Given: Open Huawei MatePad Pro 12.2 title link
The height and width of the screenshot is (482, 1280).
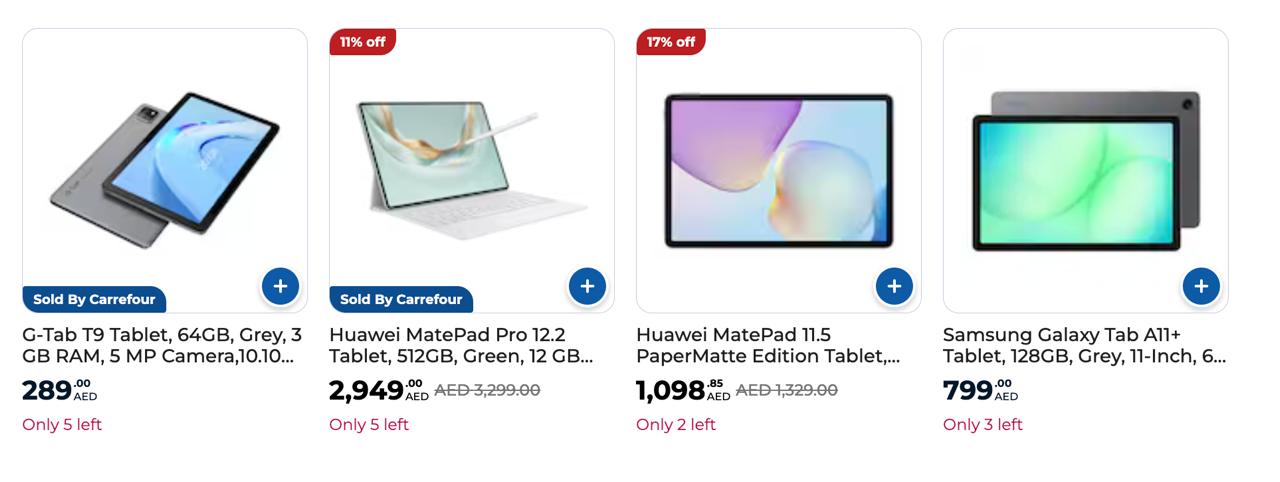Looking at the screenshot, I should coord(461,345).
